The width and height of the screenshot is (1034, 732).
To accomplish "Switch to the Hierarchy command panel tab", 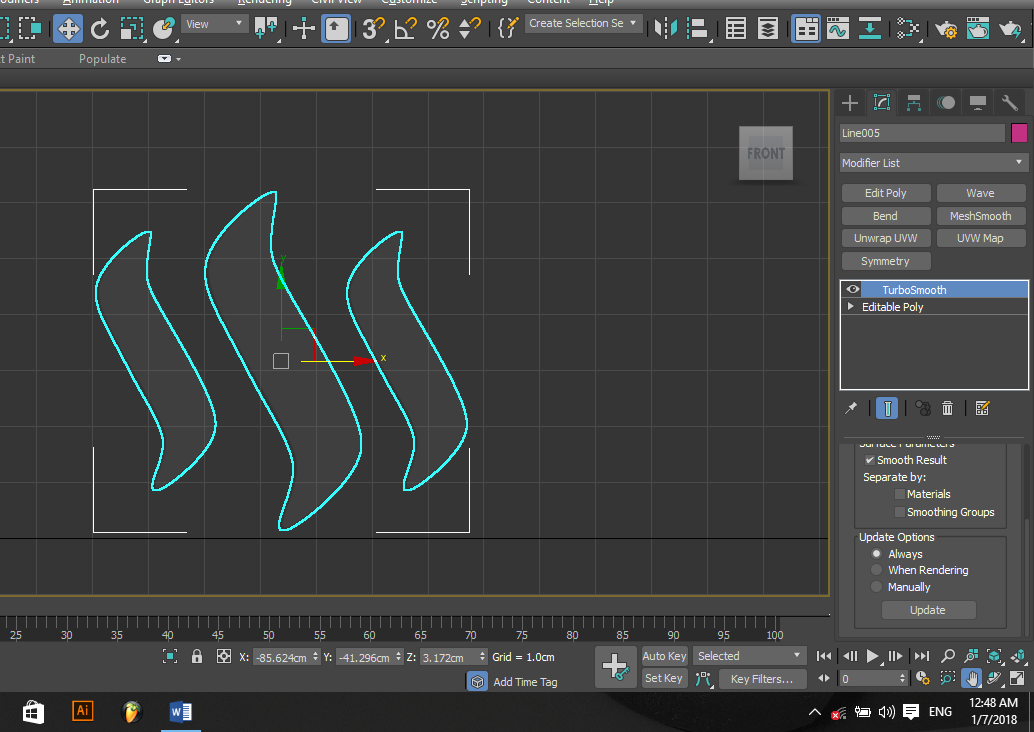I will click(913, 103).
